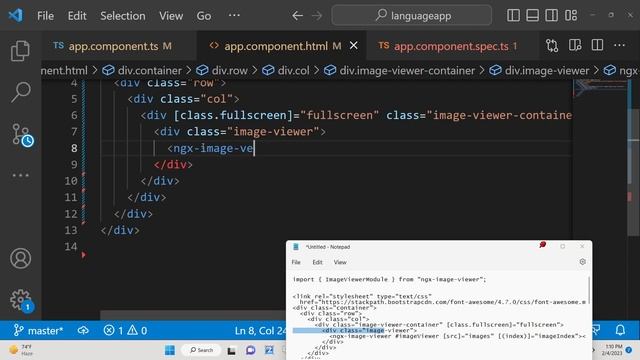Click line number 13 in the gutter
Image resolution: width=640 pixels, height=360 pixels.
pyautogui.click(x=71, y=230)
